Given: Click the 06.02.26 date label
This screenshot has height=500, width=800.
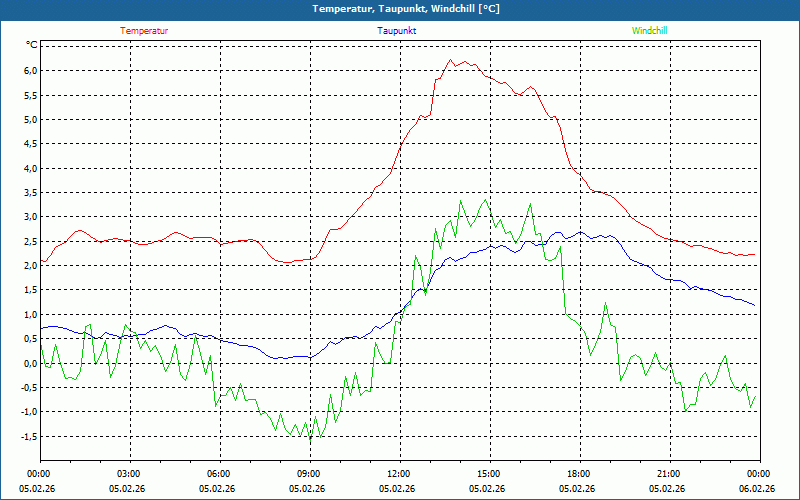Looking at the screenshot, I should tap(758, 489).
